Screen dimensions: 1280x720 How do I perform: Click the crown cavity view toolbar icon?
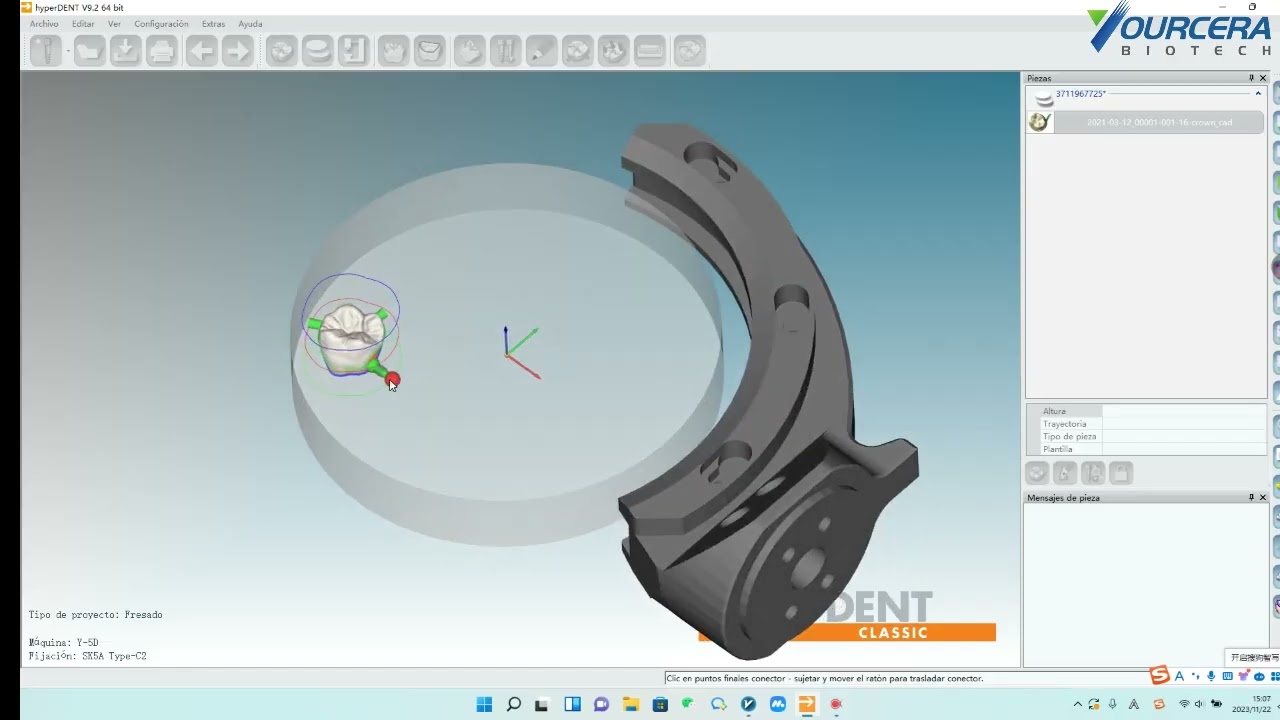pyautogui.click(x=430, y=50)
